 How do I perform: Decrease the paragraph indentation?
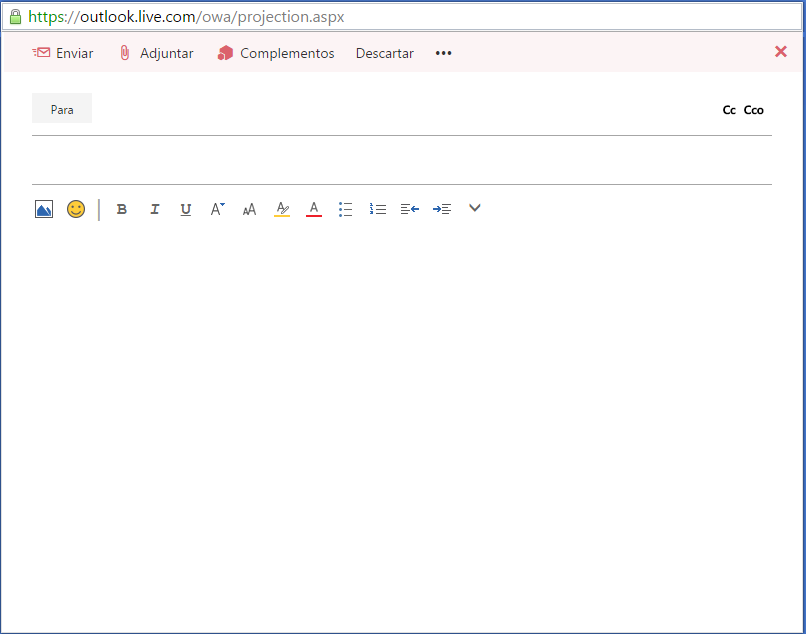pos(410,209)
